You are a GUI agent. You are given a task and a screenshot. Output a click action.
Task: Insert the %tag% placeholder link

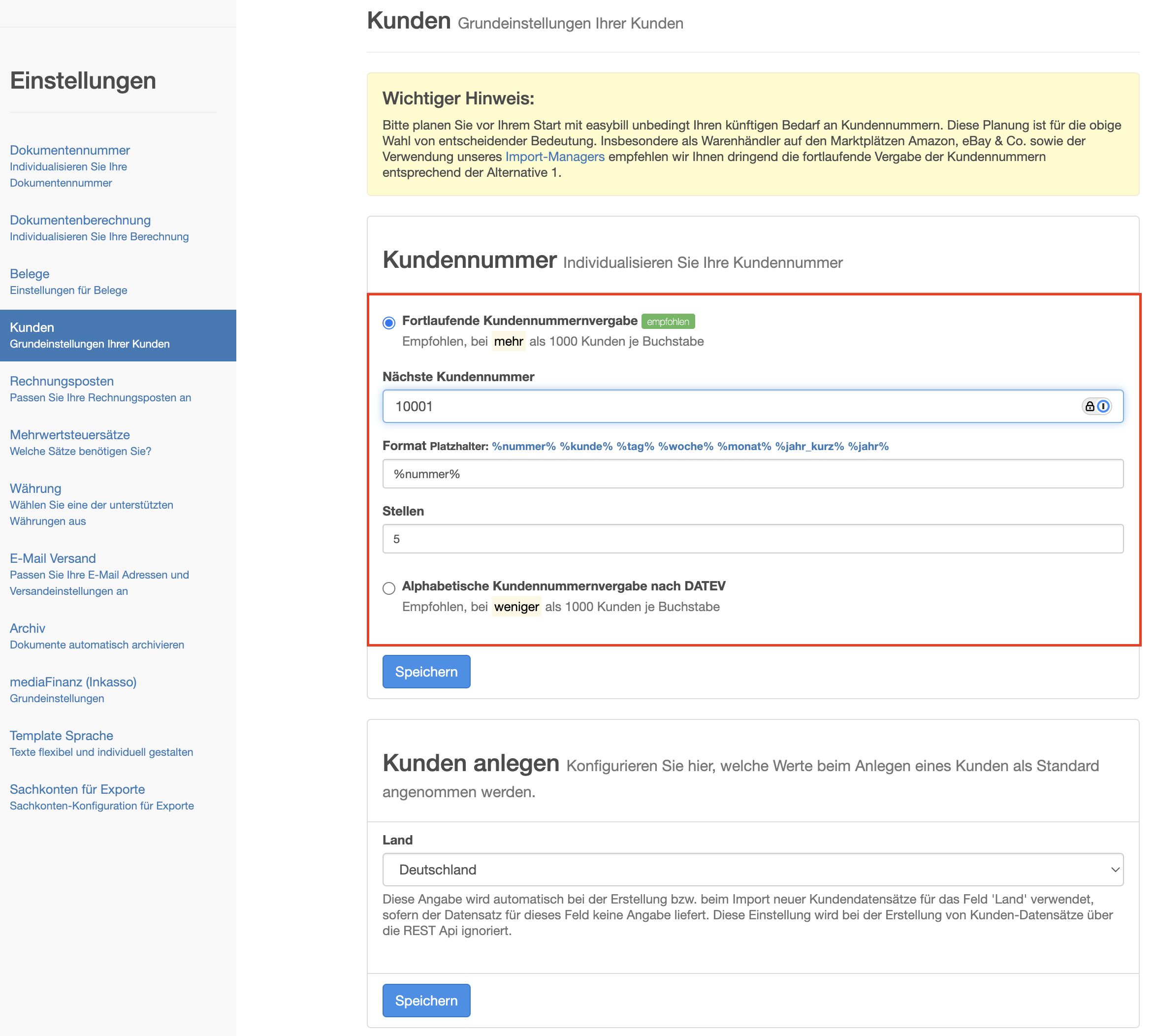[x=635, y=446]
